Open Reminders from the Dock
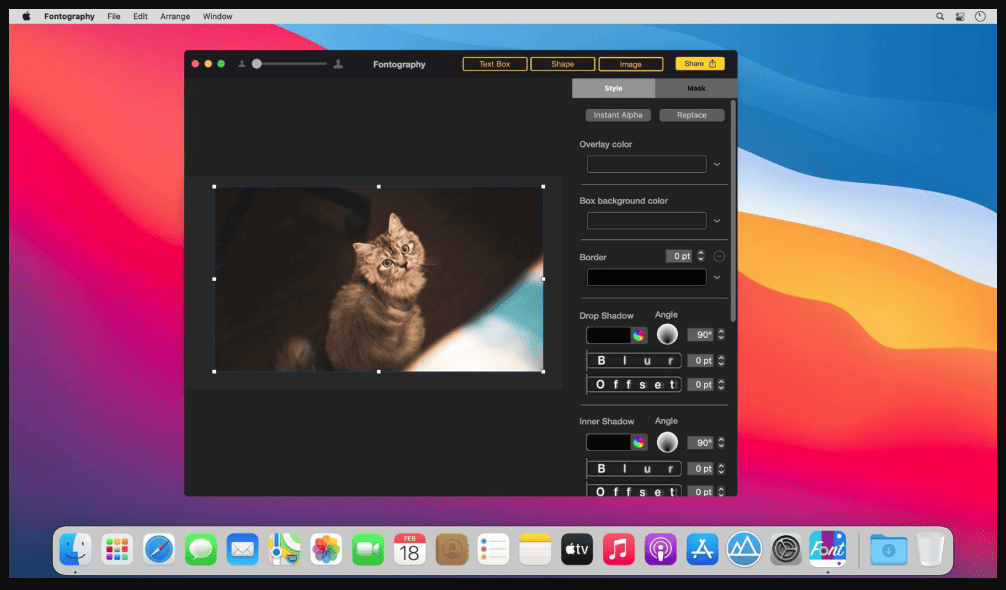 click(x=493, y=549)
